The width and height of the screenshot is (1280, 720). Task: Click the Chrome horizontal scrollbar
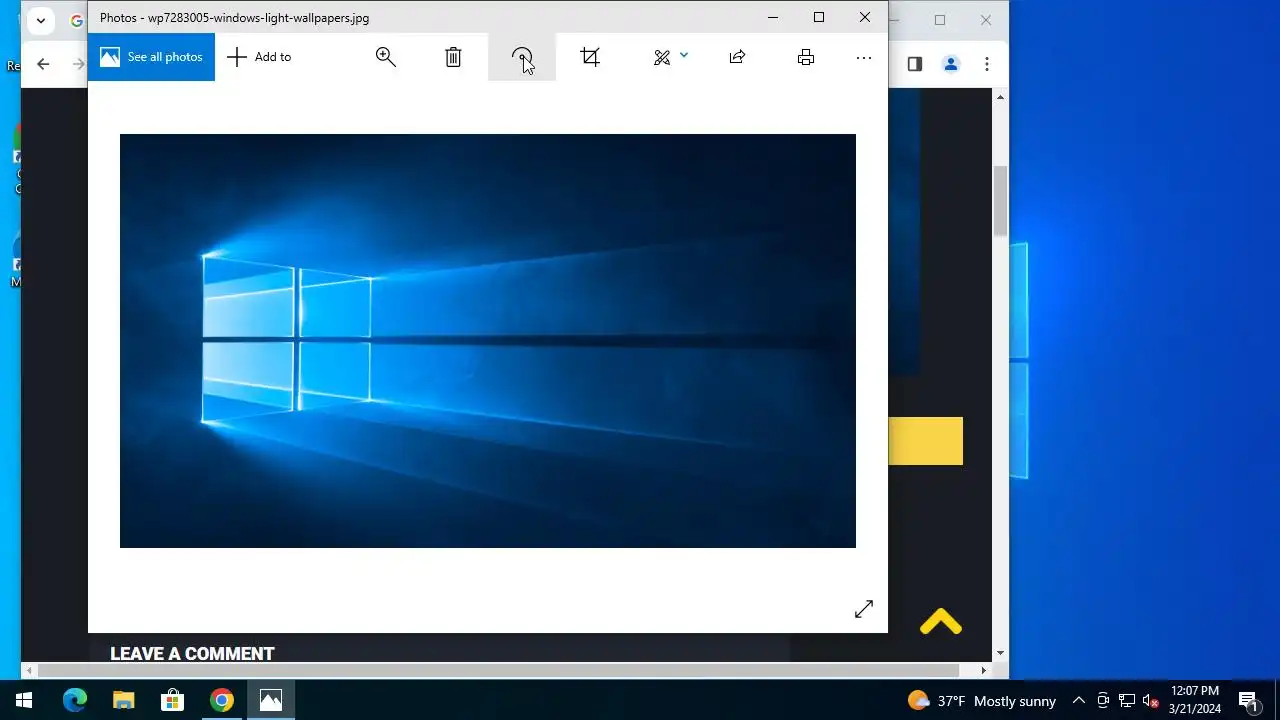tap(498, 671)
